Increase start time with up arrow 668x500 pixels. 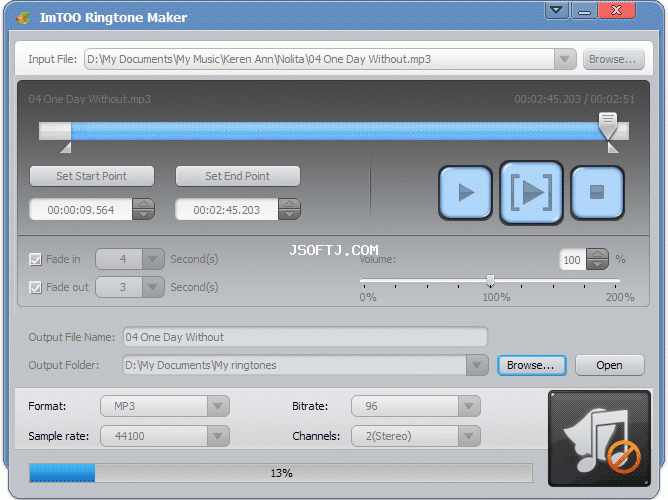tap(144, 204)
